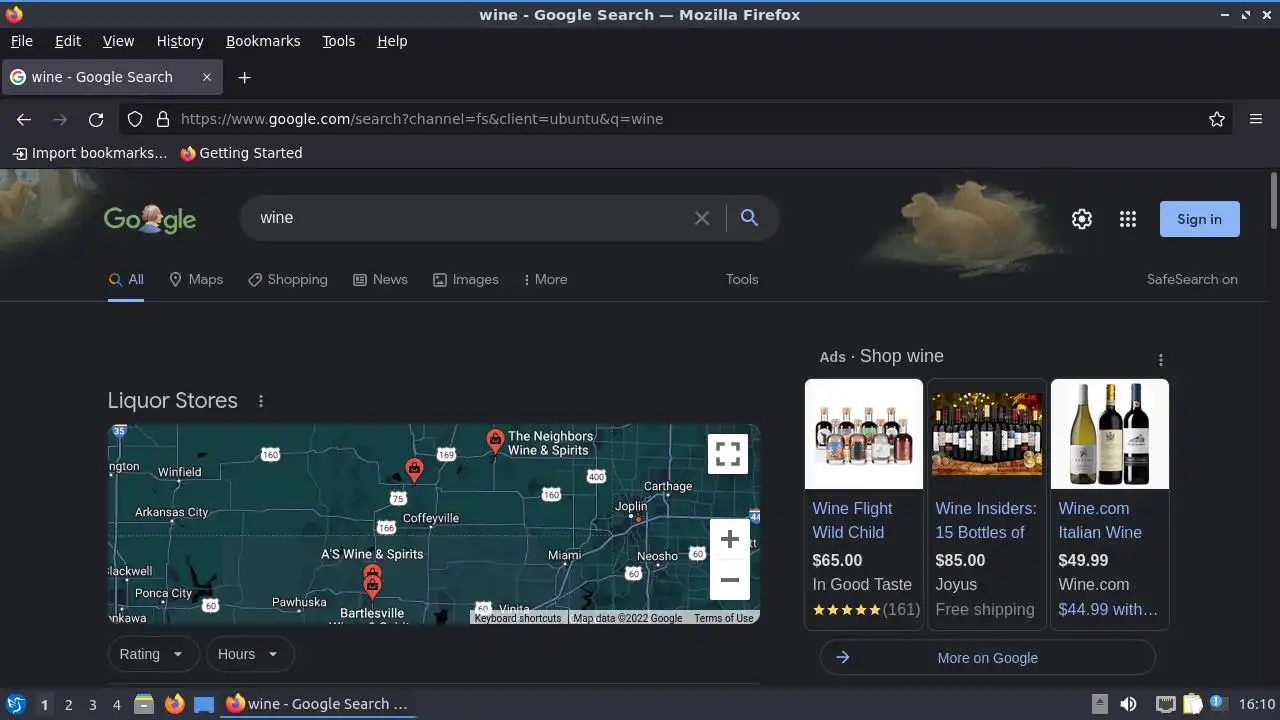The width and height of the screenshot is (1280, 720).
Task: Open the History menu
Action: (x=180, y=41)
